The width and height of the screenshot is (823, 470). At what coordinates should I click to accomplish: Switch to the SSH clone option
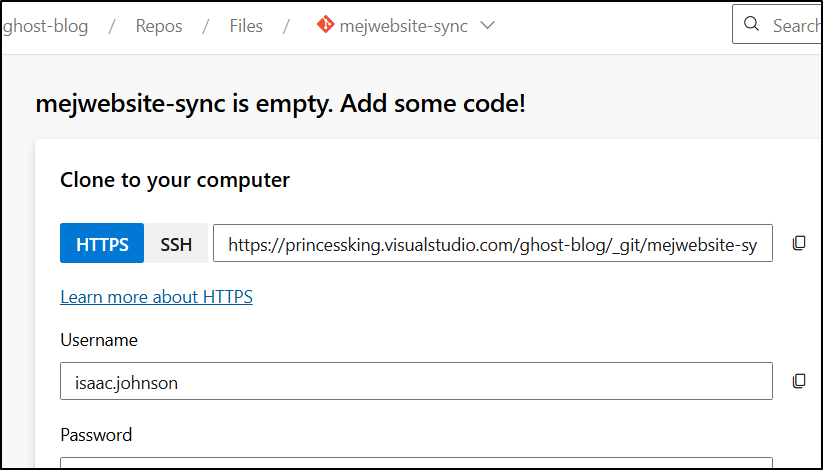click(x=176, y=243)
